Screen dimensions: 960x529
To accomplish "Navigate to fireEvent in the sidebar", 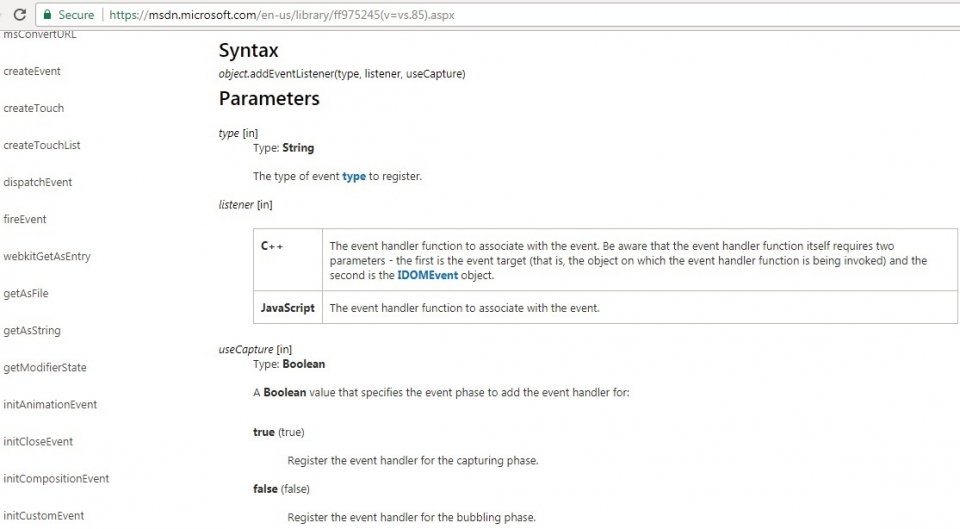I will (25, 219).
